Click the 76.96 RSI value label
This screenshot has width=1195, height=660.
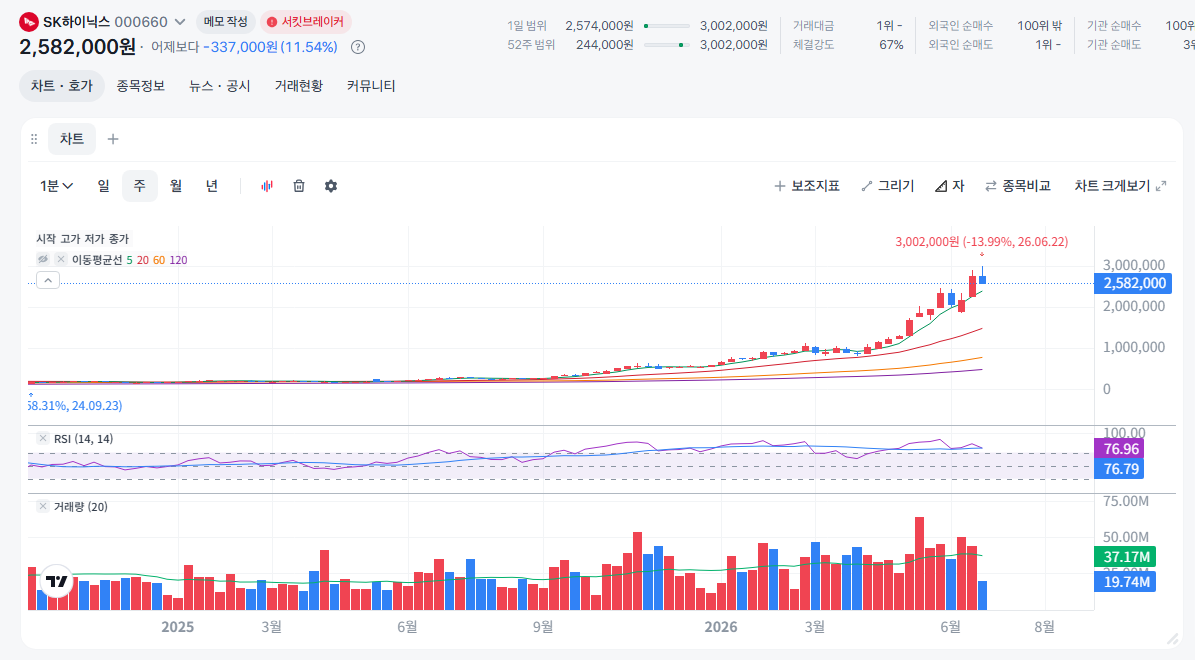point(1120,449)
